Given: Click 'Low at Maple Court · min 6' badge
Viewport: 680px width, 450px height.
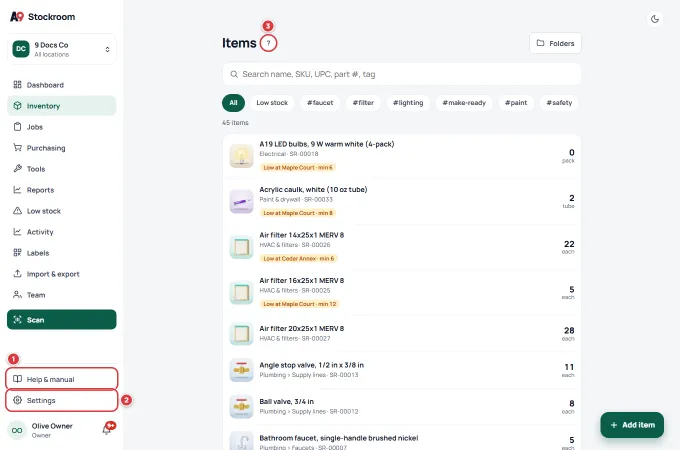Looking at the screenshot, I should (x=298, y=167).
